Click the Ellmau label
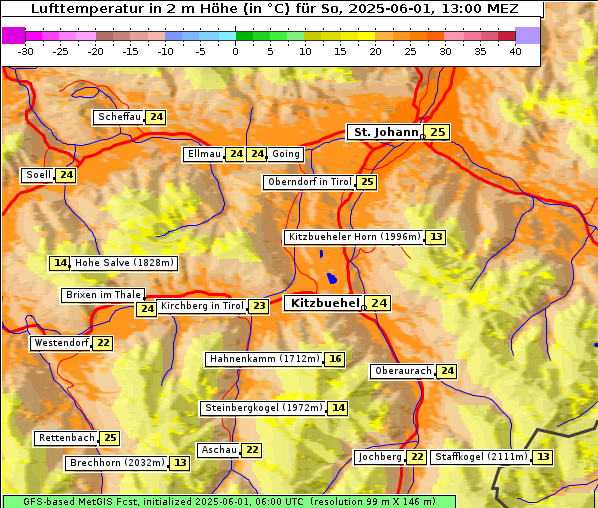 [x=203, y=154]
